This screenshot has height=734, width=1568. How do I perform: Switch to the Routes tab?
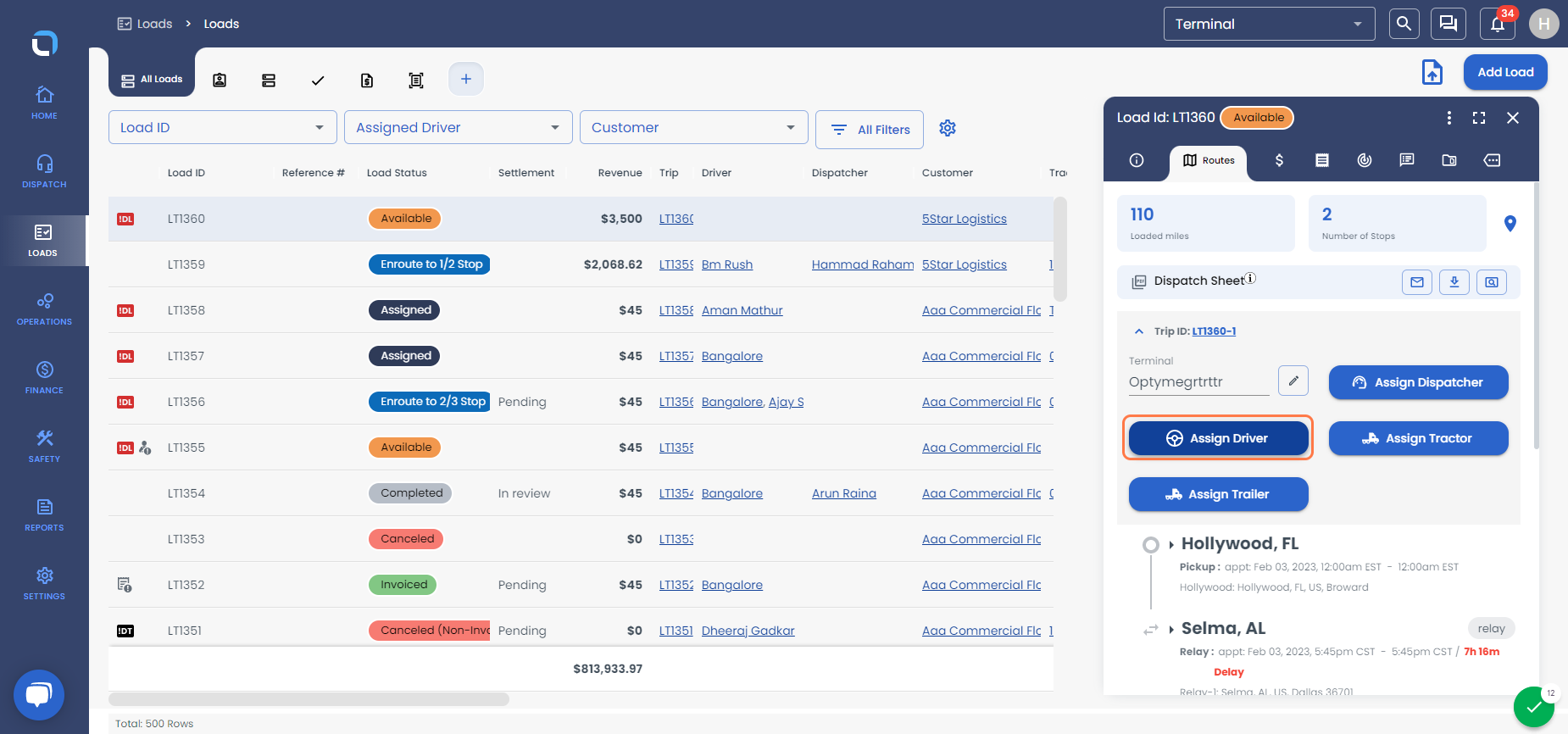click(1209, 160)
